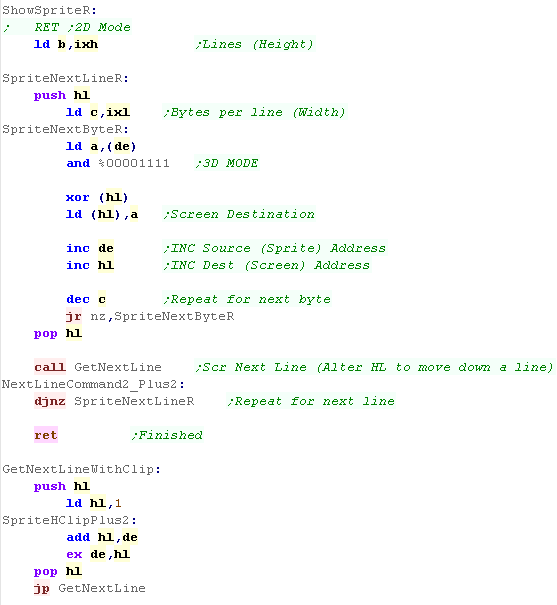The image size is (557, 605).
Task: Place cursor on 'ld b,ixh' instruction
Action: click(66, 44)
